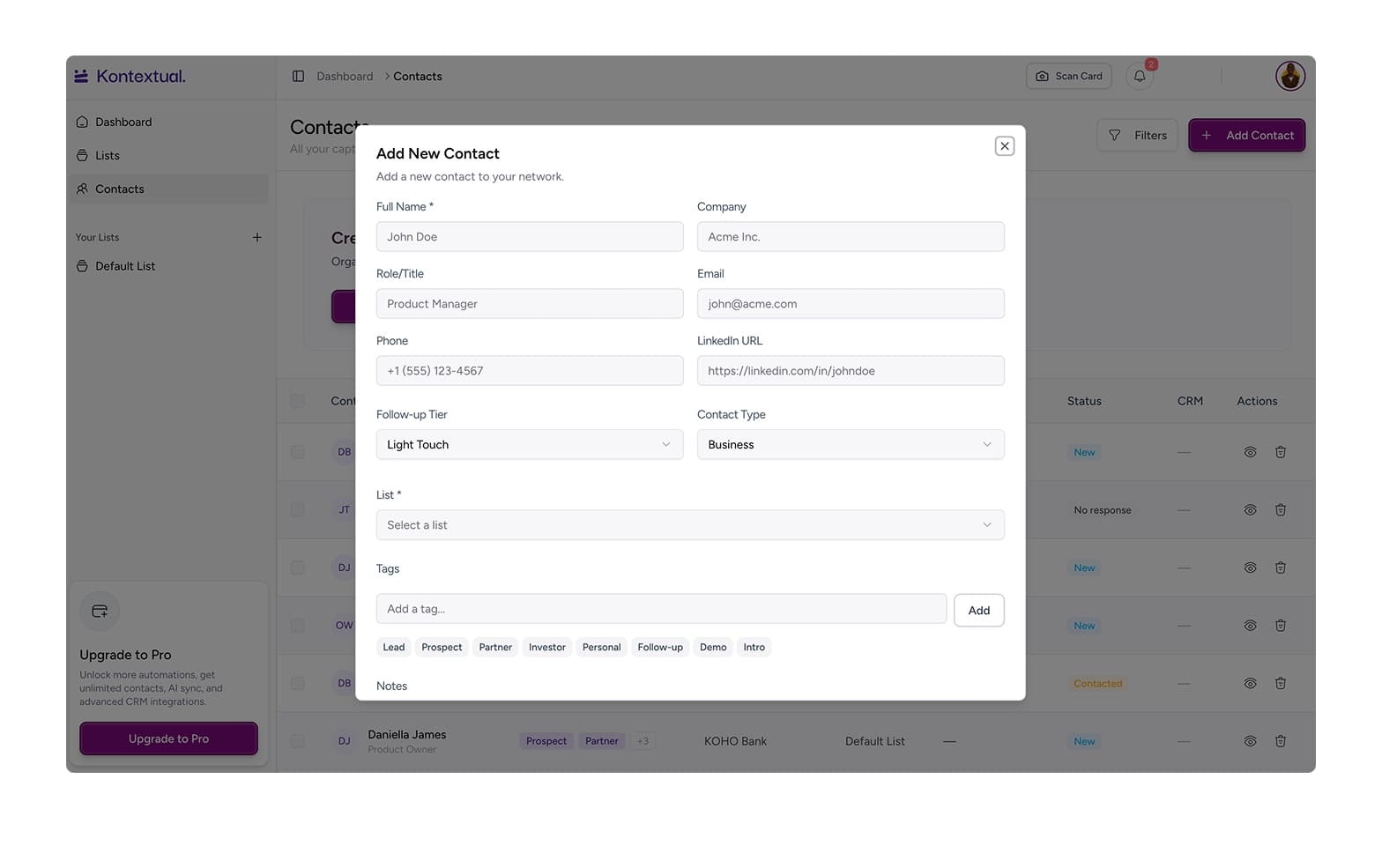
Task: Focus the Add a tag field
Action: click(661, 609)
